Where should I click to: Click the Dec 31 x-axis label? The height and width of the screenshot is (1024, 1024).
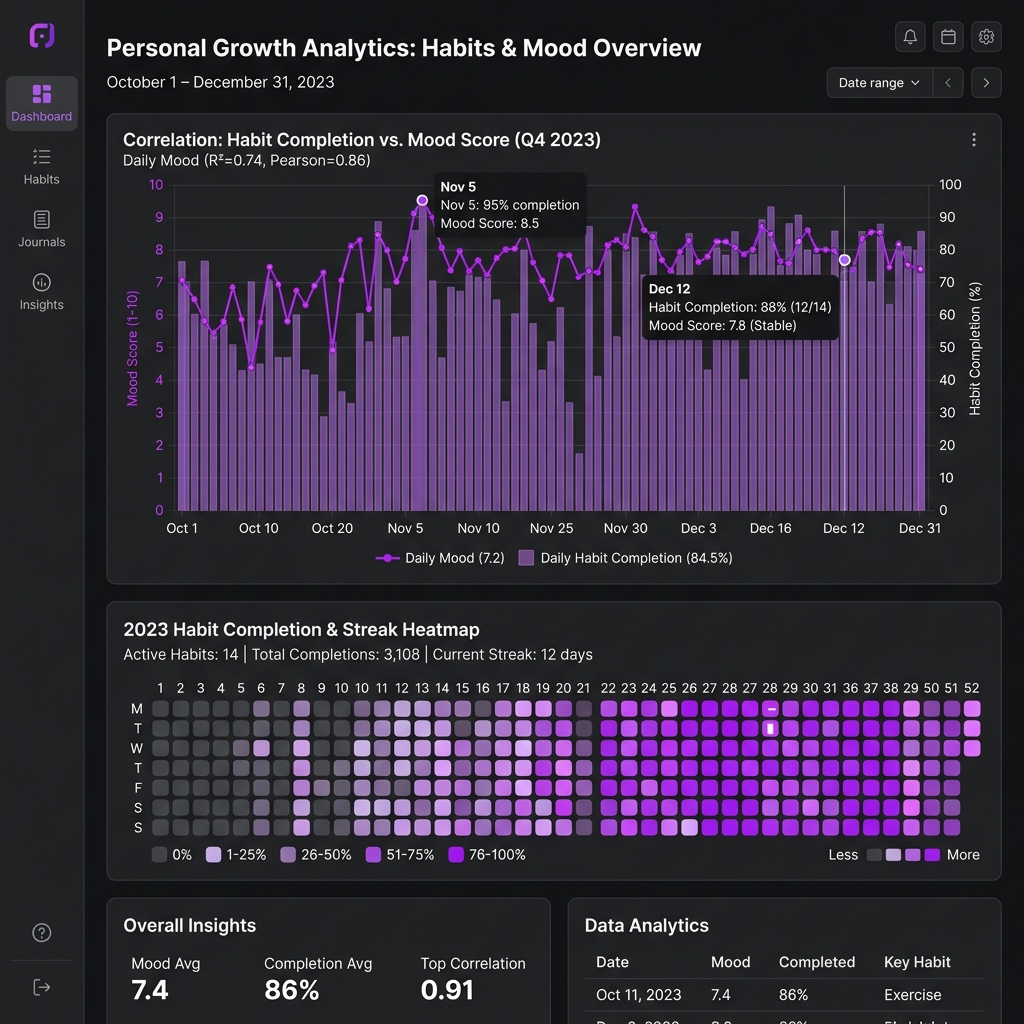920,528
